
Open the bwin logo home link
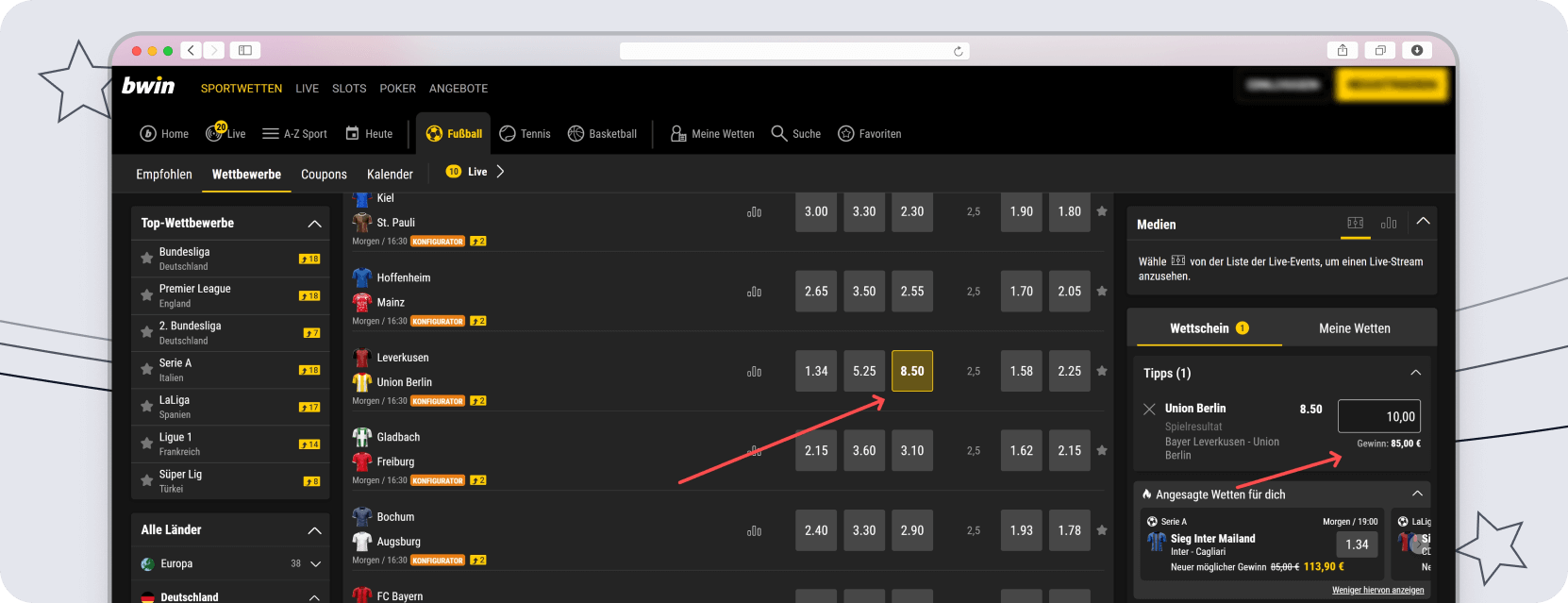click(148, 86)
